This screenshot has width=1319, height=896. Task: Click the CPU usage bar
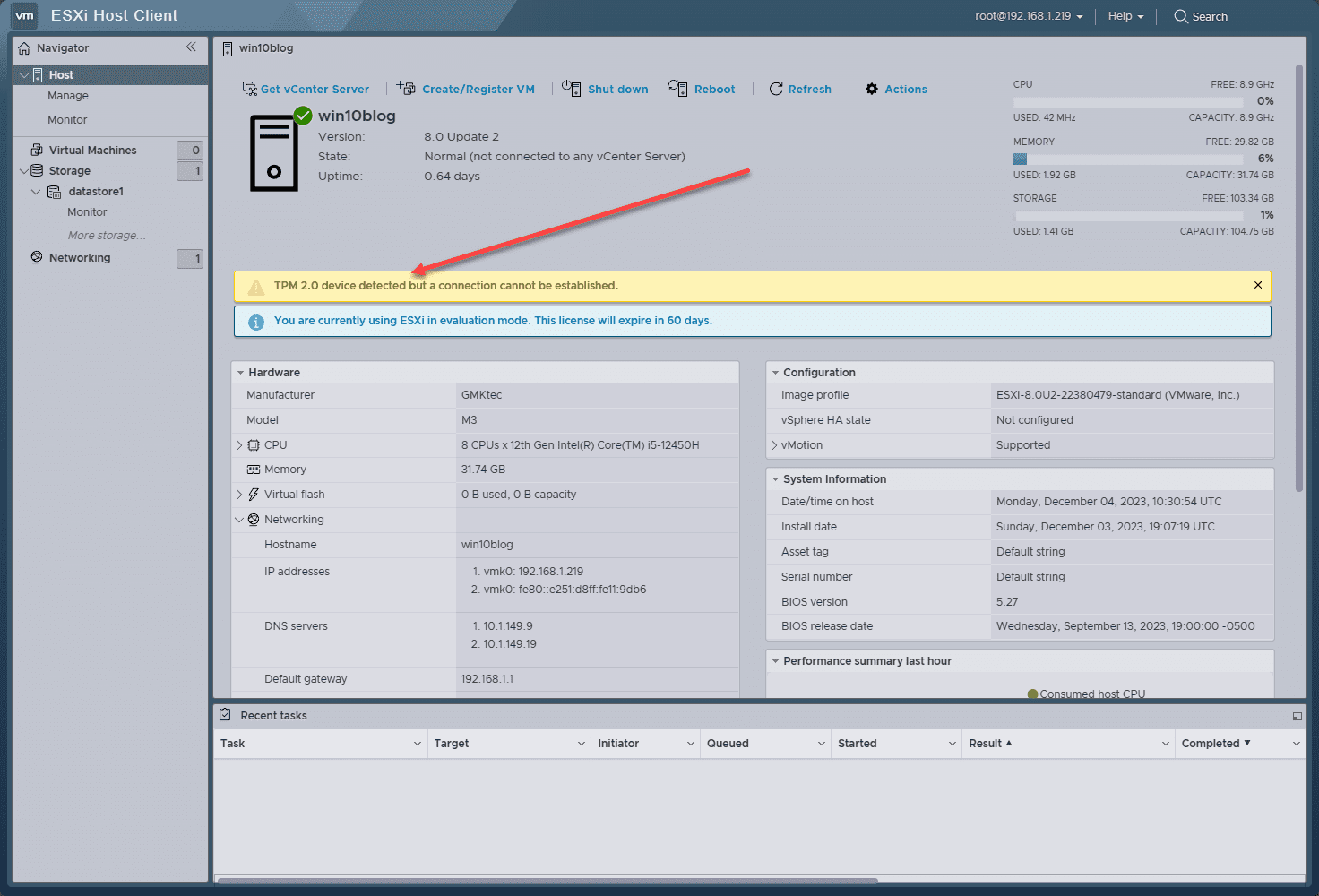coord(1129,101)
